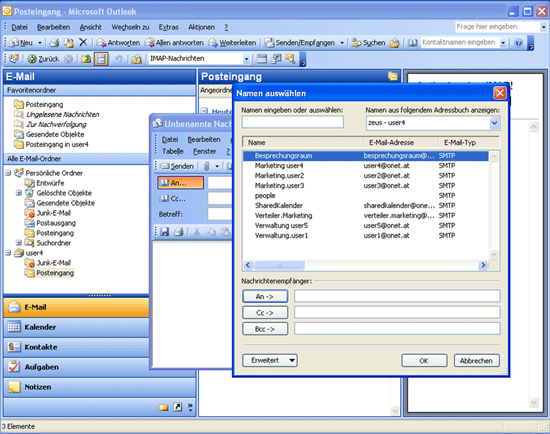Click the An... button in message window

[x=180, y=183]
